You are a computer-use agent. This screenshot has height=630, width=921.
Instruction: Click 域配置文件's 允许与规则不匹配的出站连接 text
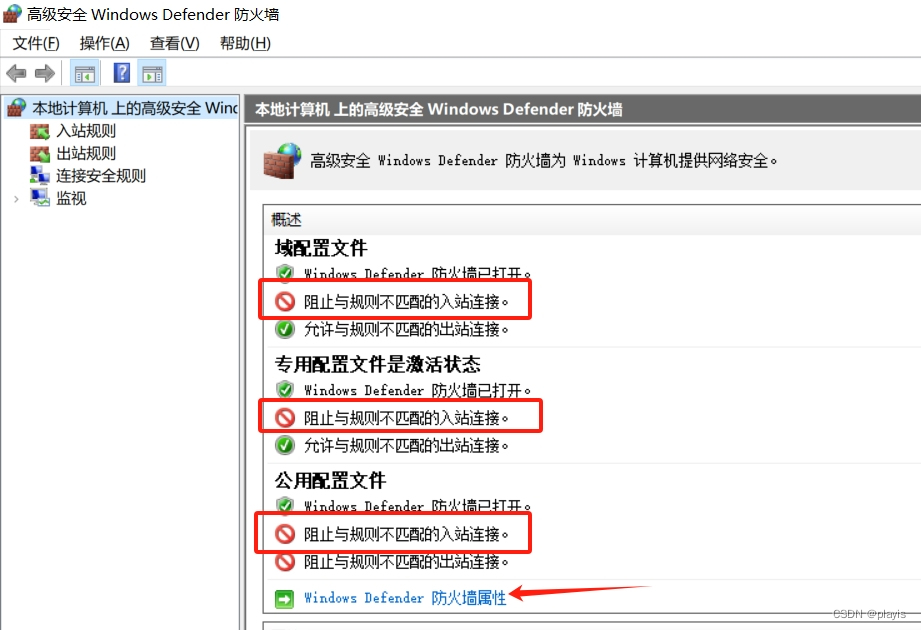point(406,329)
